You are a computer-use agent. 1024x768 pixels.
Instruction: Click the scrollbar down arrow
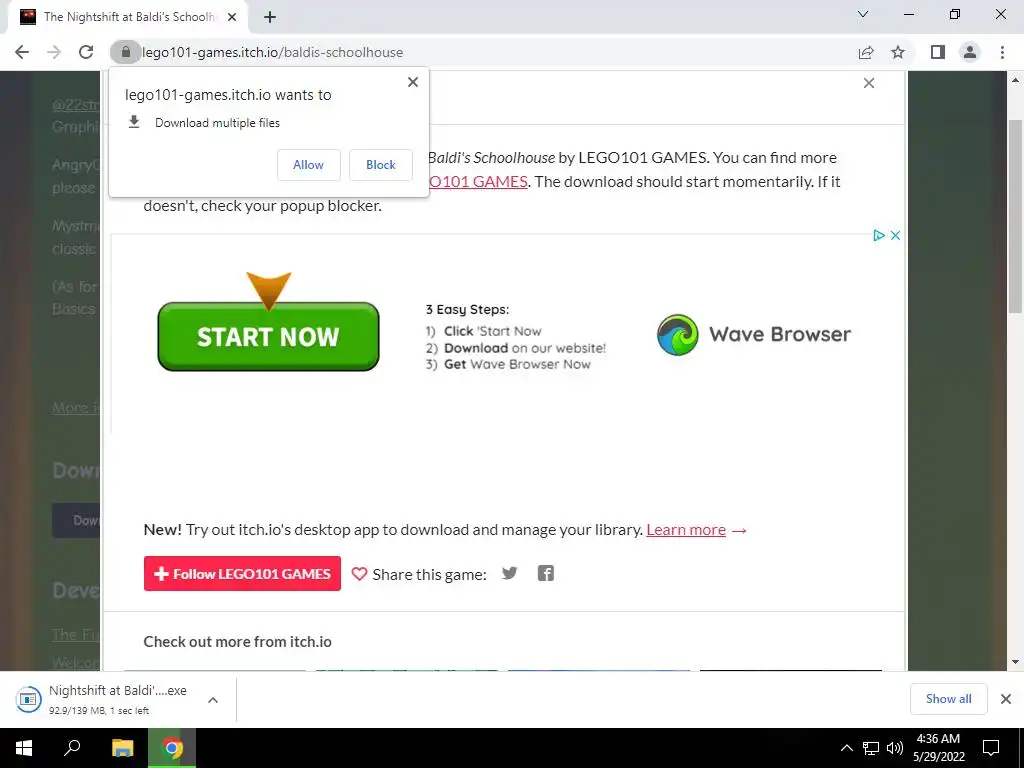tap(1015, 662)
